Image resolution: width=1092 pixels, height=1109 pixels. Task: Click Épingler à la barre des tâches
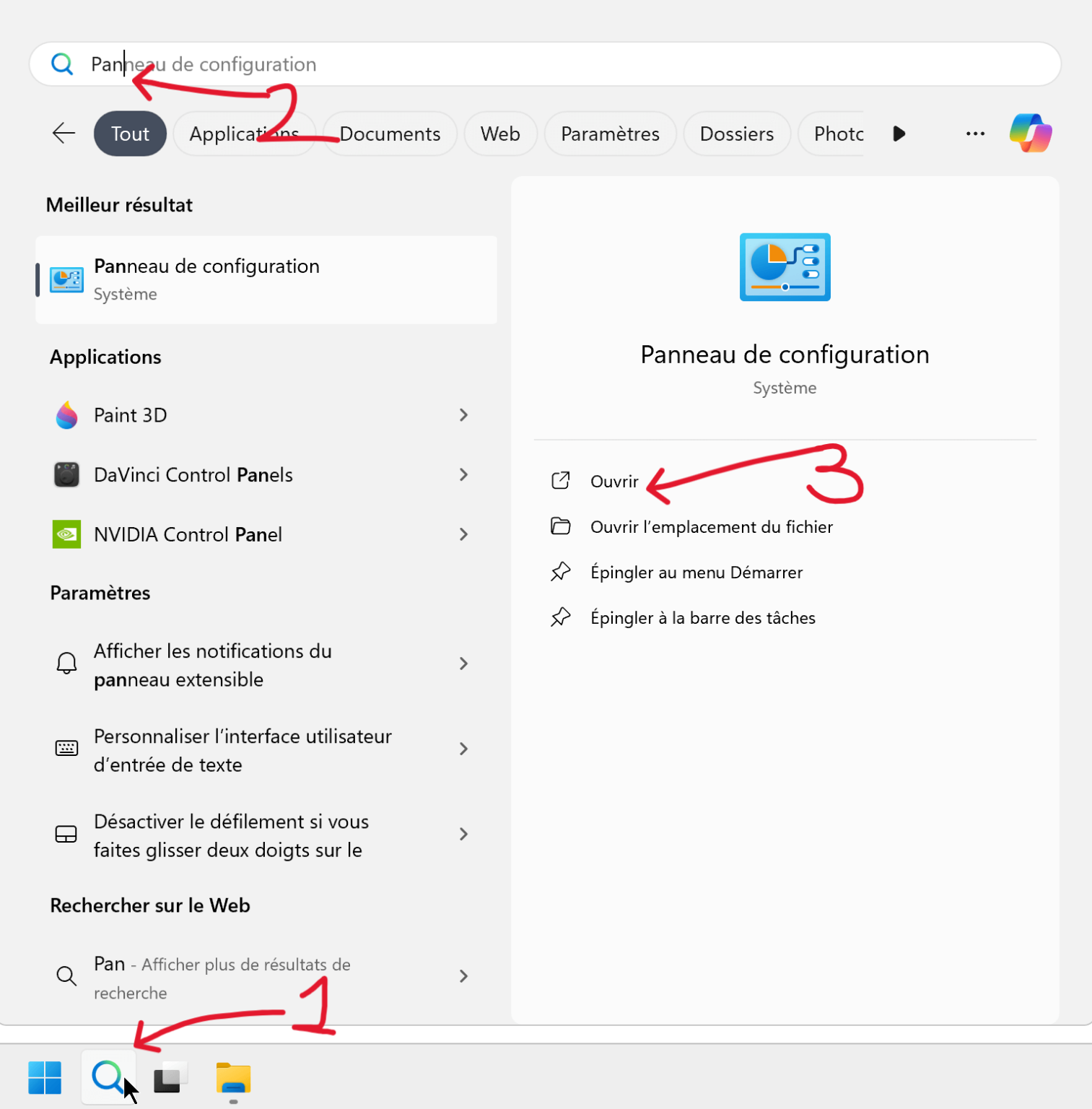click(702, 617)
